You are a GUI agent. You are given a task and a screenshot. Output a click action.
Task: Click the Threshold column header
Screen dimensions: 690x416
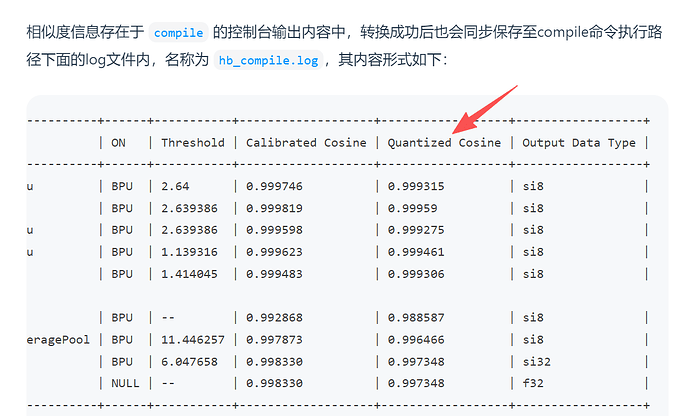pyautogui.click(x=193, y=143)
